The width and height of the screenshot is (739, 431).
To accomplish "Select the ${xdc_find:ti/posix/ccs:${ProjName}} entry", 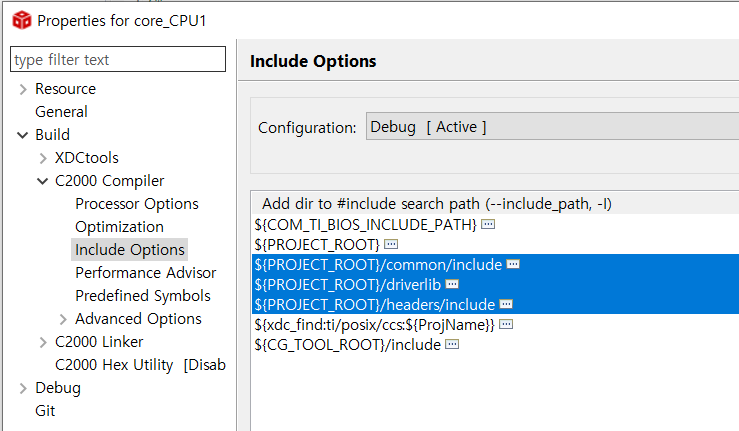I will click(374, 324).
